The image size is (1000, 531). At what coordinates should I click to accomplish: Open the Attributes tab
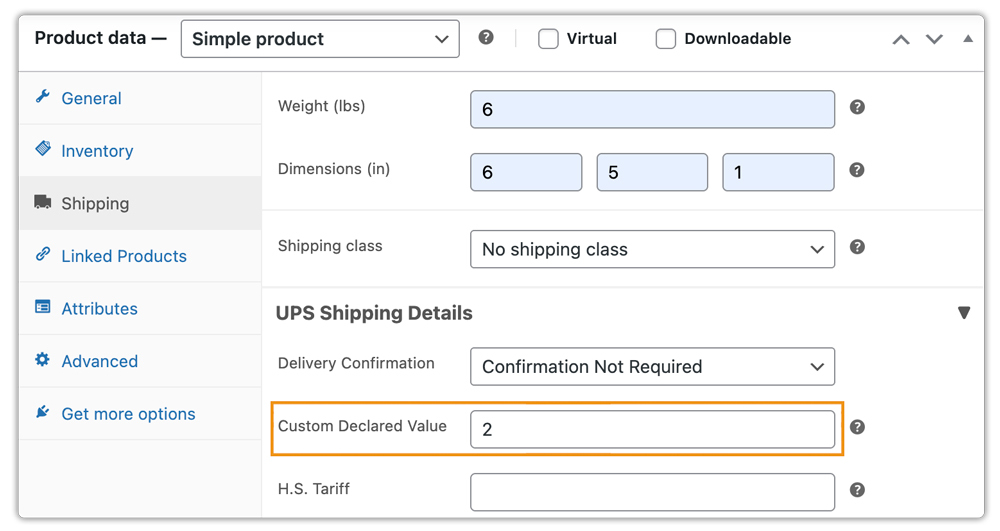[140, 309]
